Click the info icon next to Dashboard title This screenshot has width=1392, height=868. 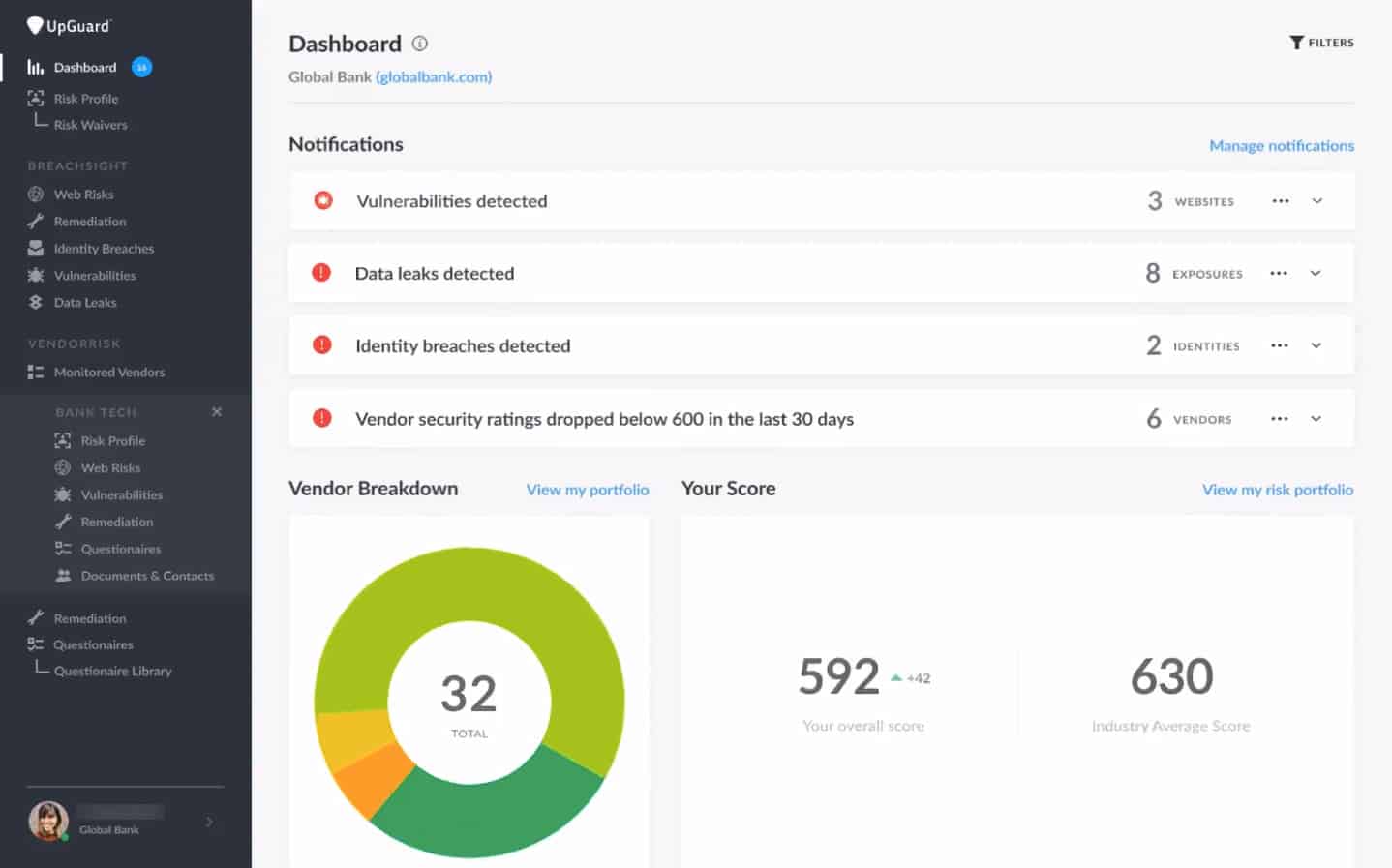(420, 44)
